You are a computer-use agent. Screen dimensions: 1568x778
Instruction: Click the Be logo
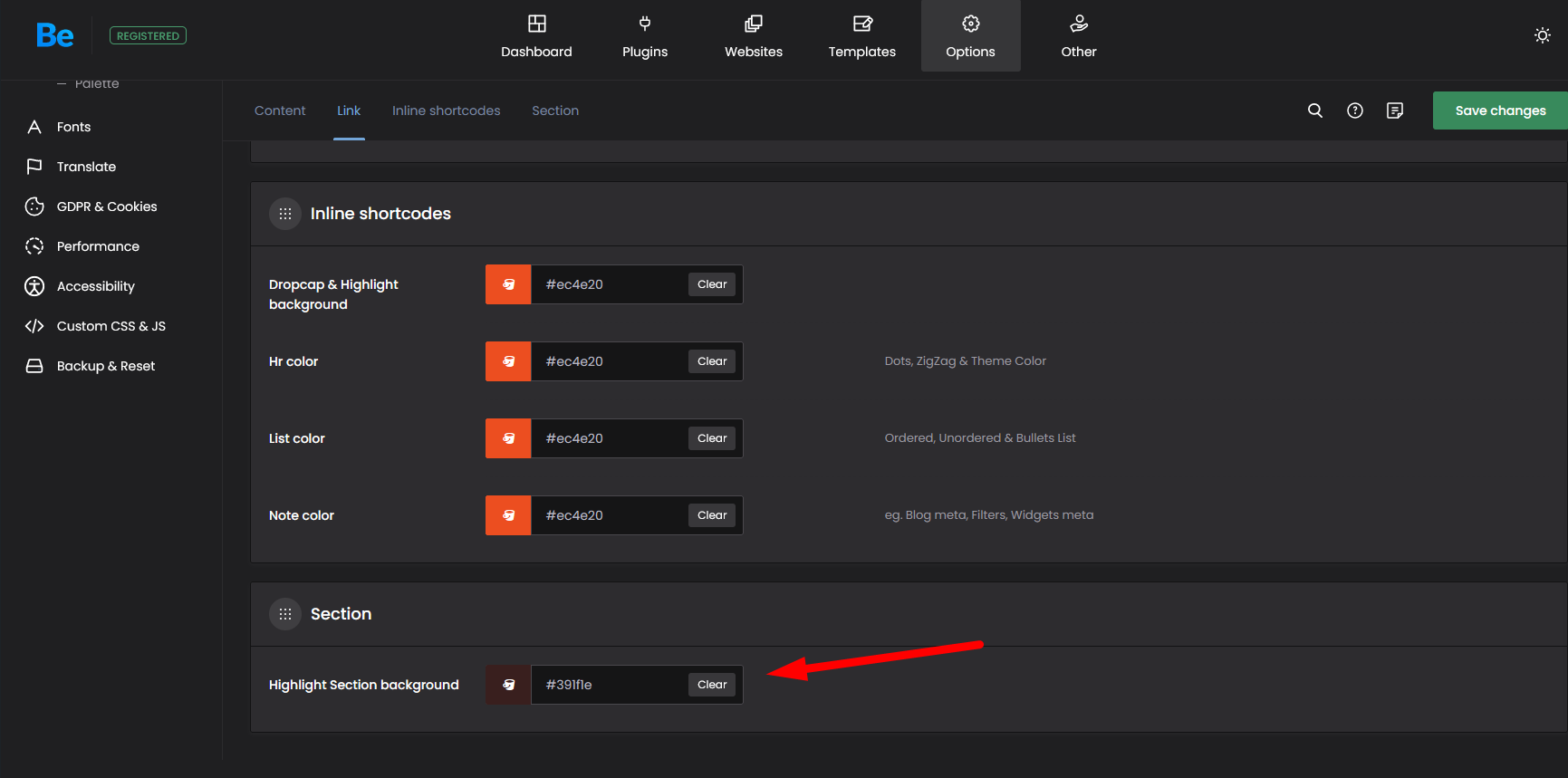[55, 35]
